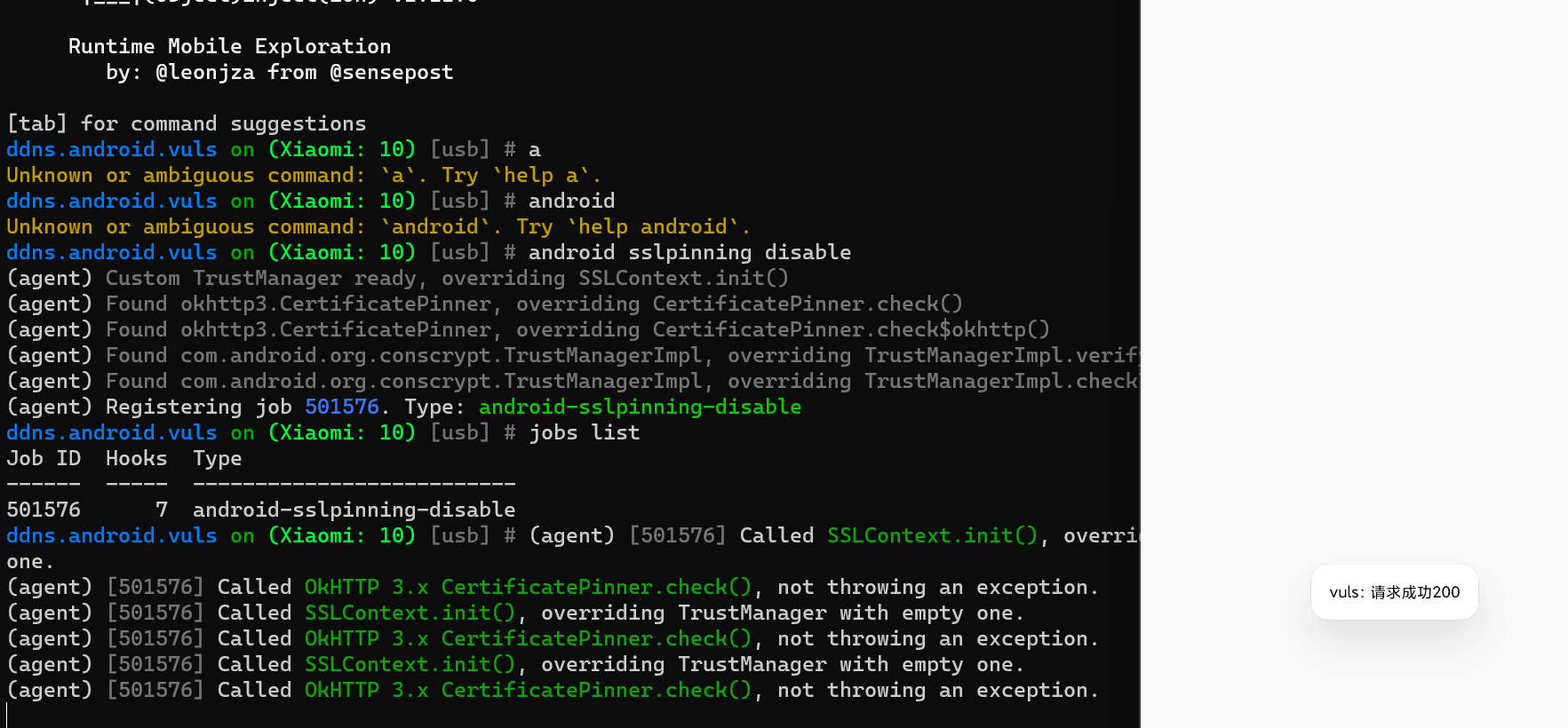Click the @leonjza author handle

click(x=204, y=72)
